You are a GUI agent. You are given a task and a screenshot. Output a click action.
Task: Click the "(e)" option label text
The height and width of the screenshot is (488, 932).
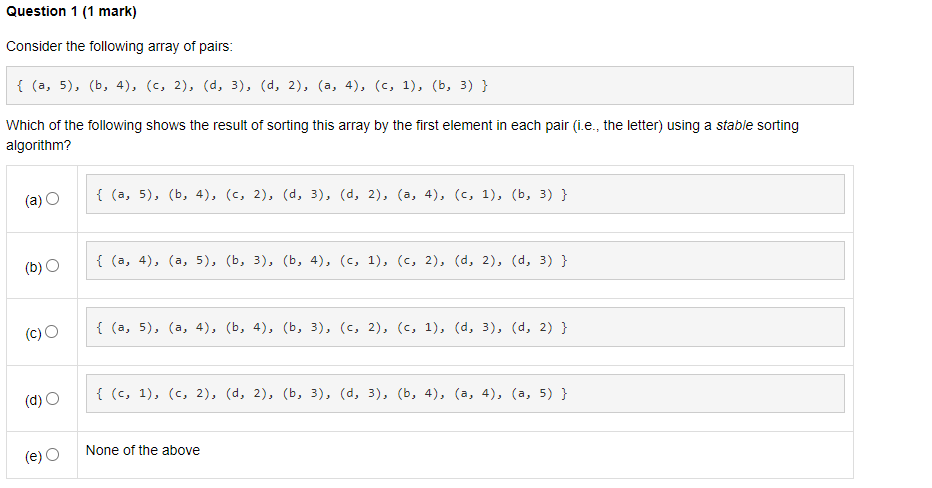33,456
